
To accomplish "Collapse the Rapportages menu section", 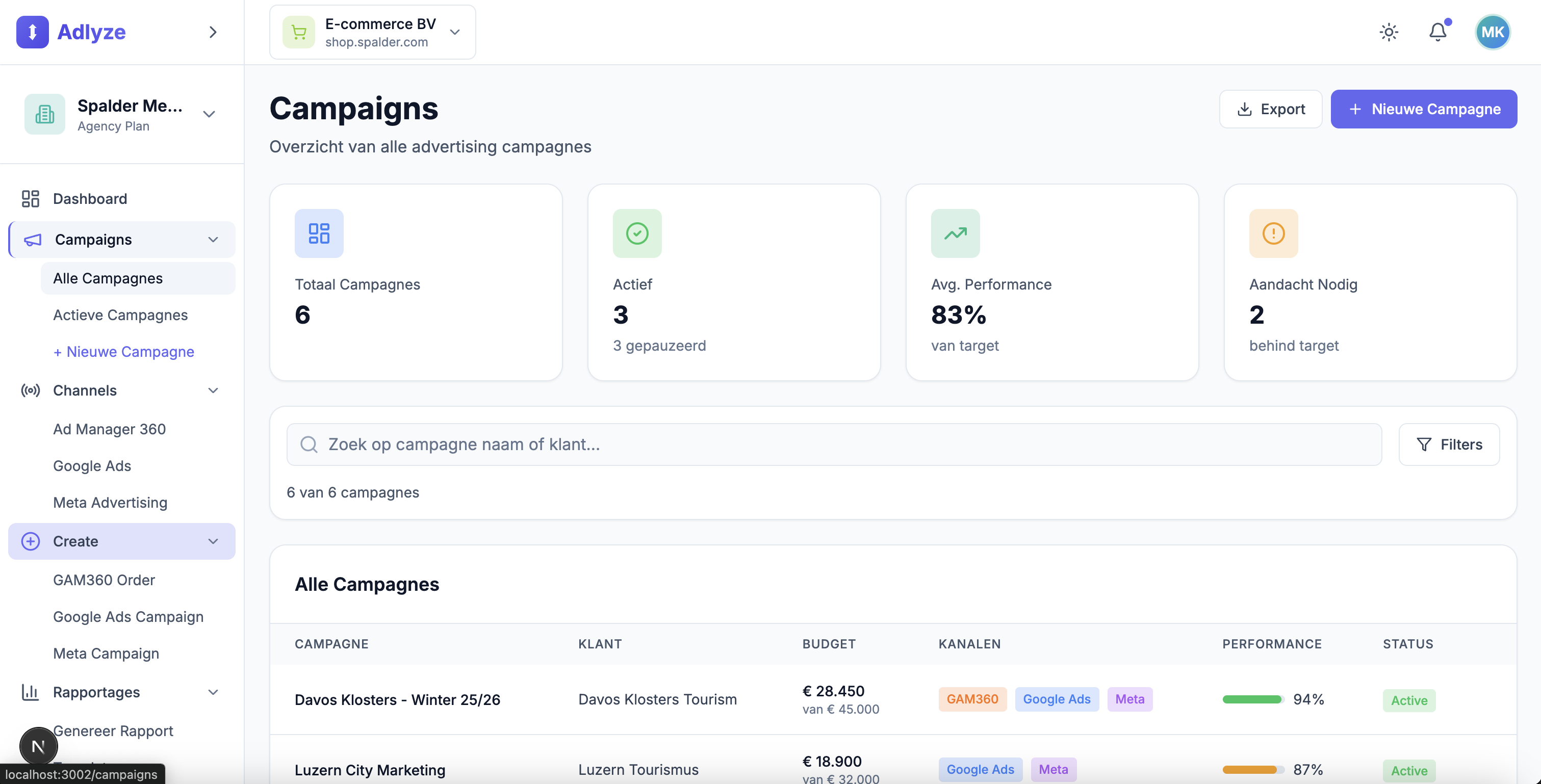I will pyautogui.click(x=213, y=692).
